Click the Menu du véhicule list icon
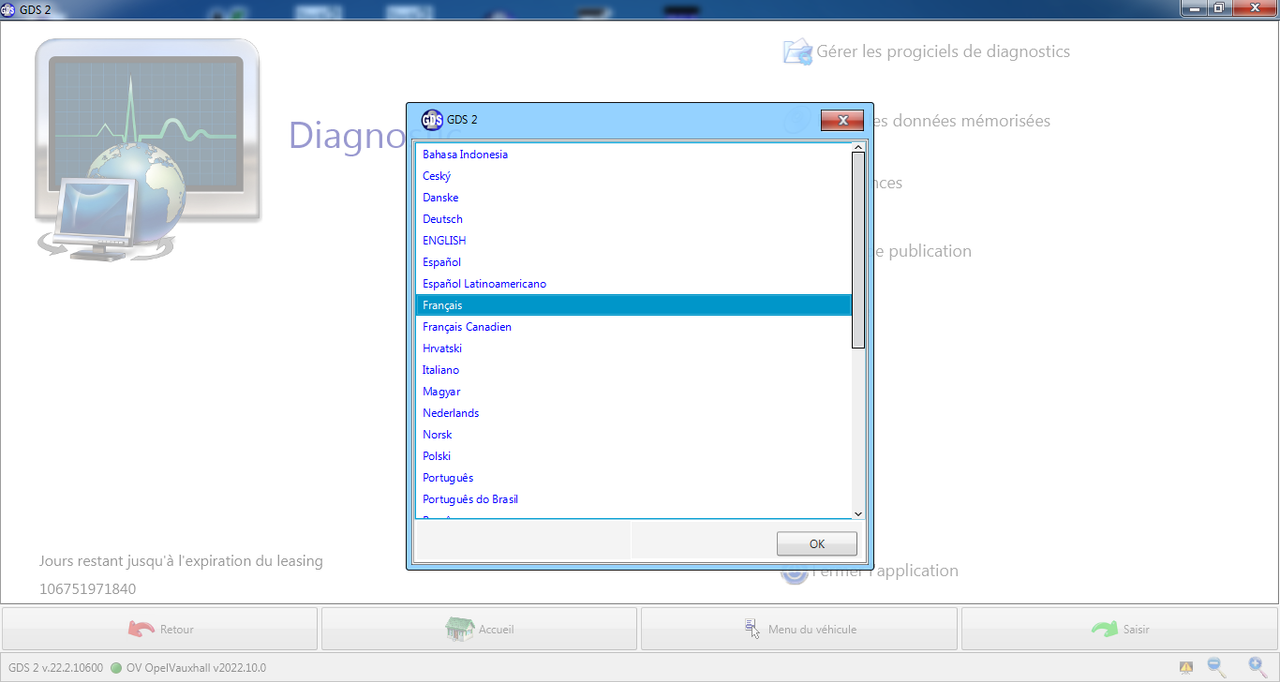1280x682 pixels. point(752,629)
